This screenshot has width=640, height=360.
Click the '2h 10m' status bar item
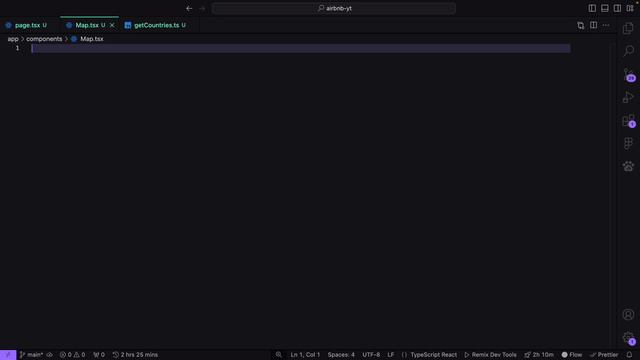[539, 355]
